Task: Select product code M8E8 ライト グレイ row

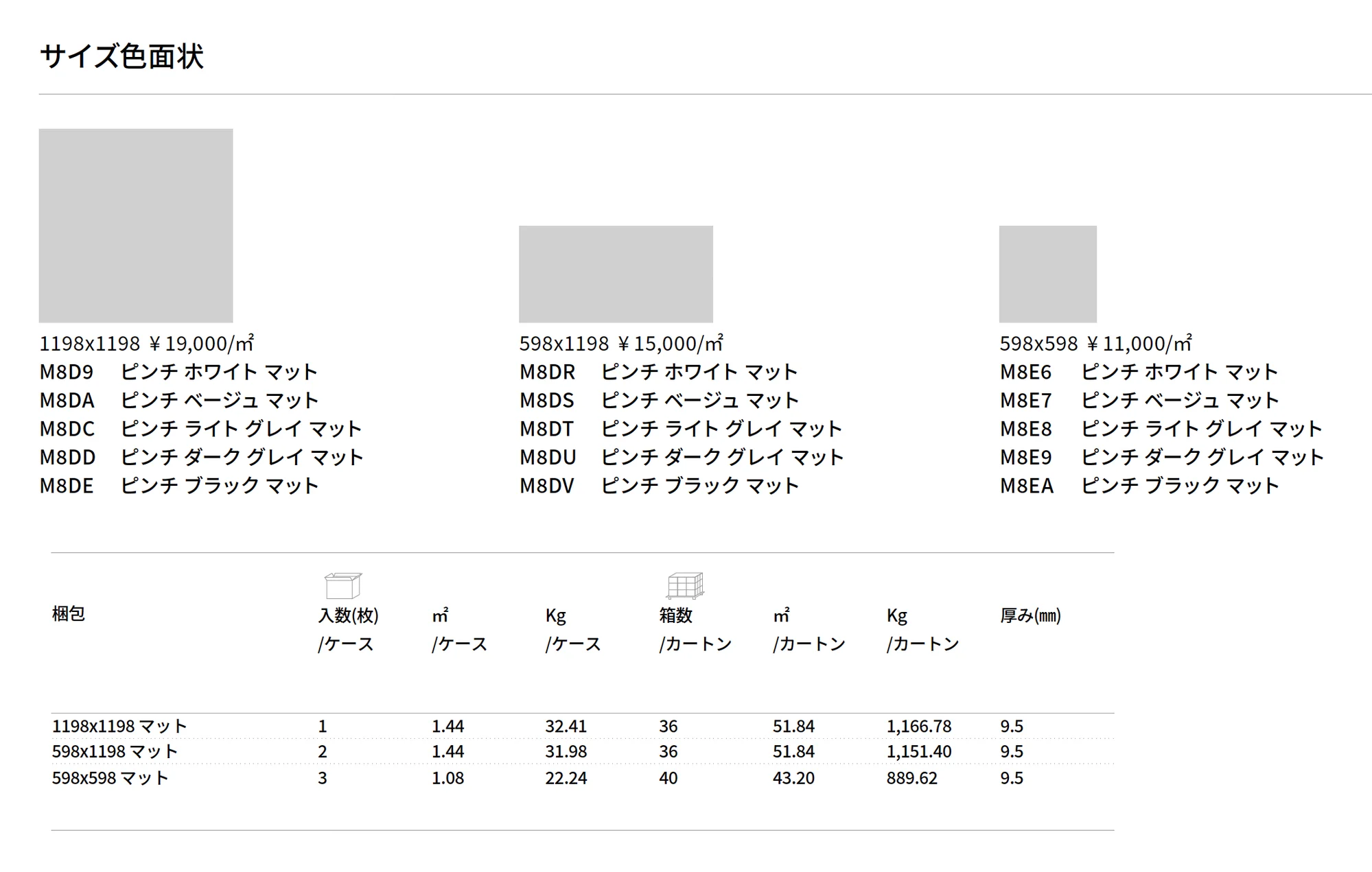Action: tap(1161, 429)
